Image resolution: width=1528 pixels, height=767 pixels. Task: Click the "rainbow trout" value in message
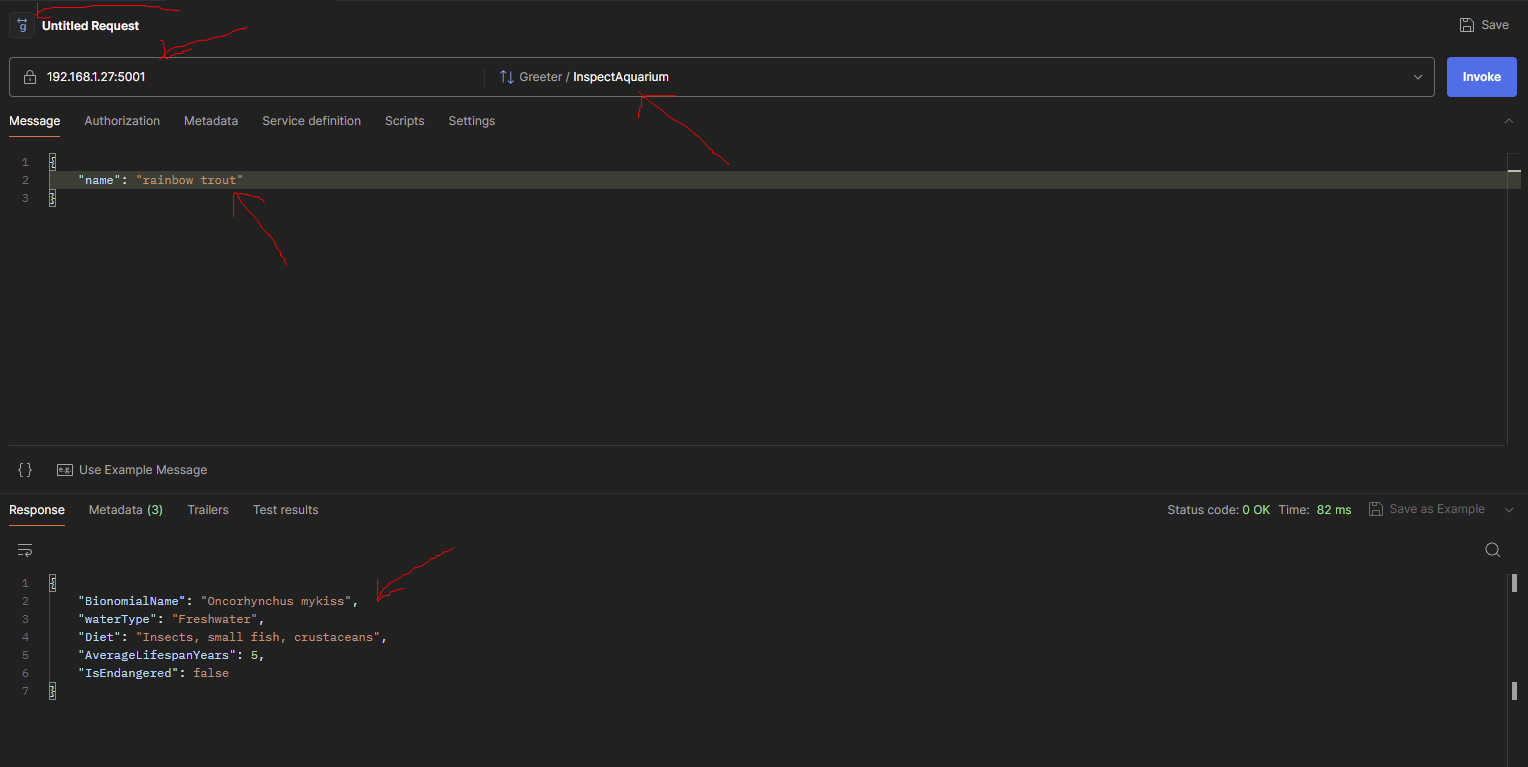190,180
